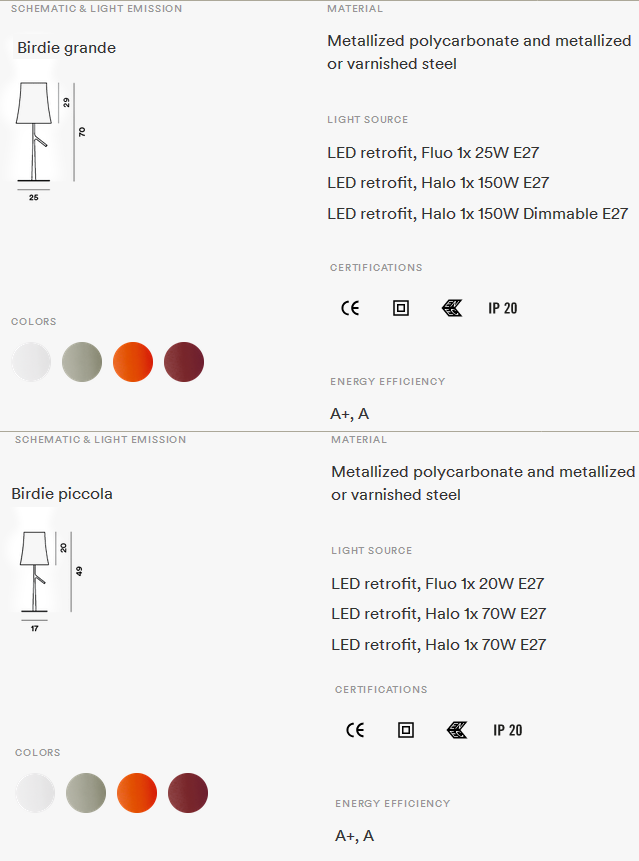Image resolution: width=639 pixels, height=861 pixels.
Task: Click Birdie grande's Class II double-square icon
Action: 401,308
